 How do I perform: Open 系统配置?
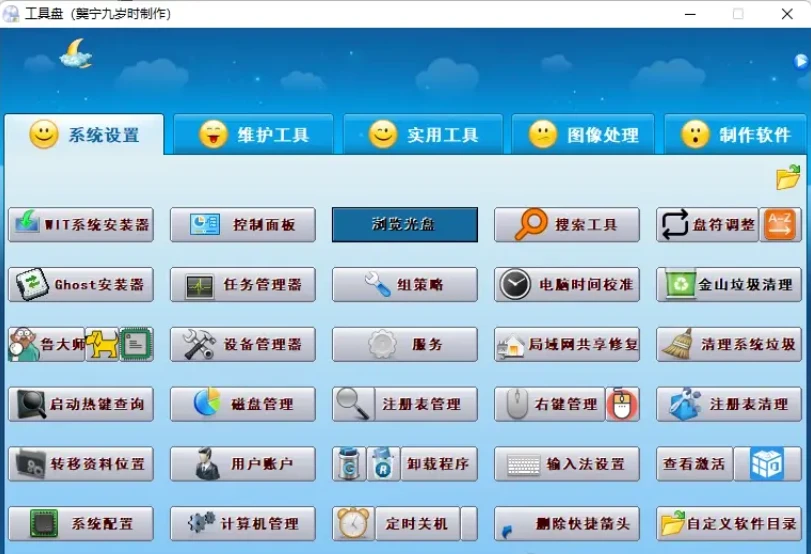tap(81, 523)
